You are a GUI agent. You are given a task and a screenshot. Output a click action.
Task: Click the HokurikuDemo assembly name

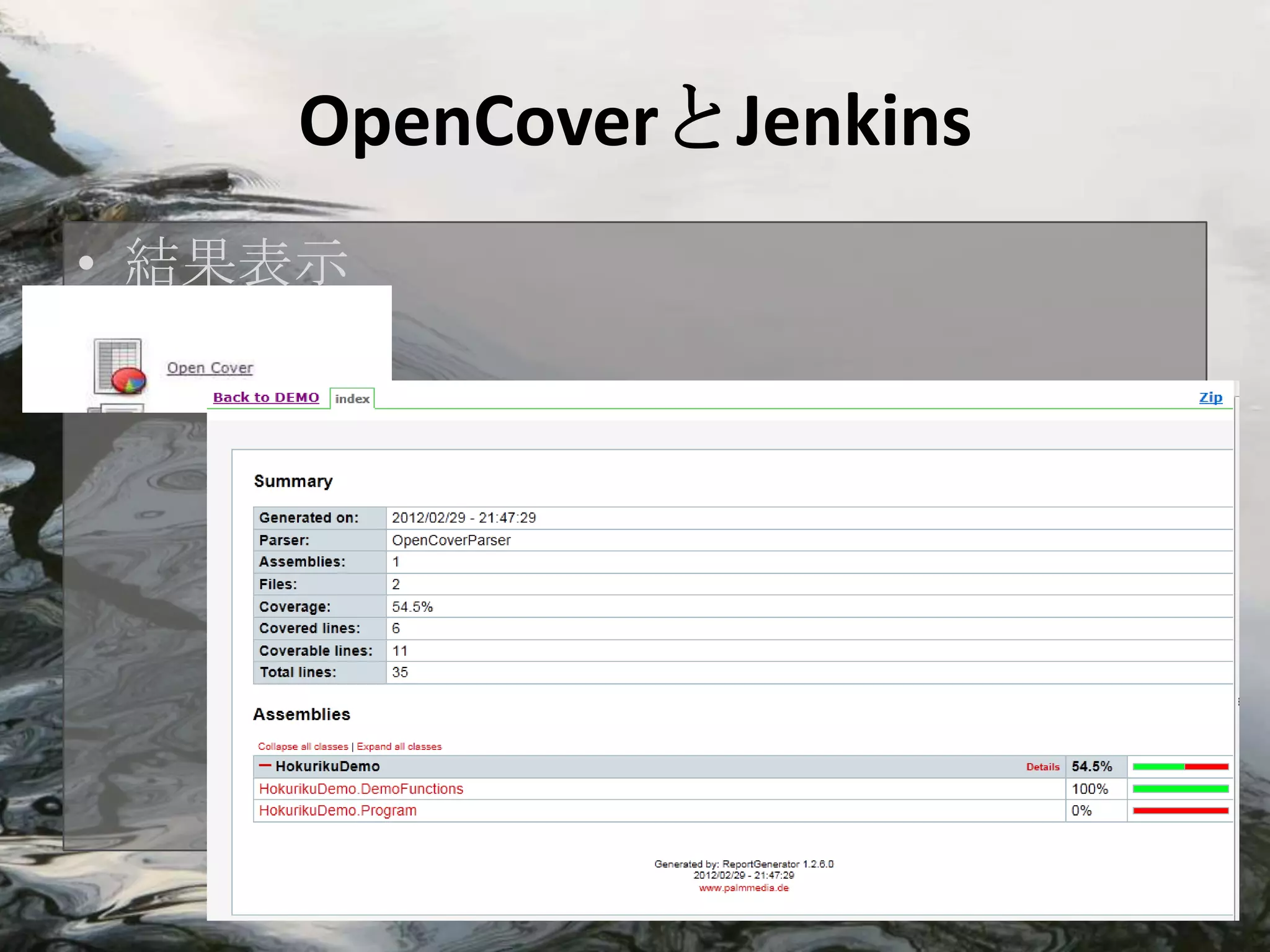coord(327,766)
